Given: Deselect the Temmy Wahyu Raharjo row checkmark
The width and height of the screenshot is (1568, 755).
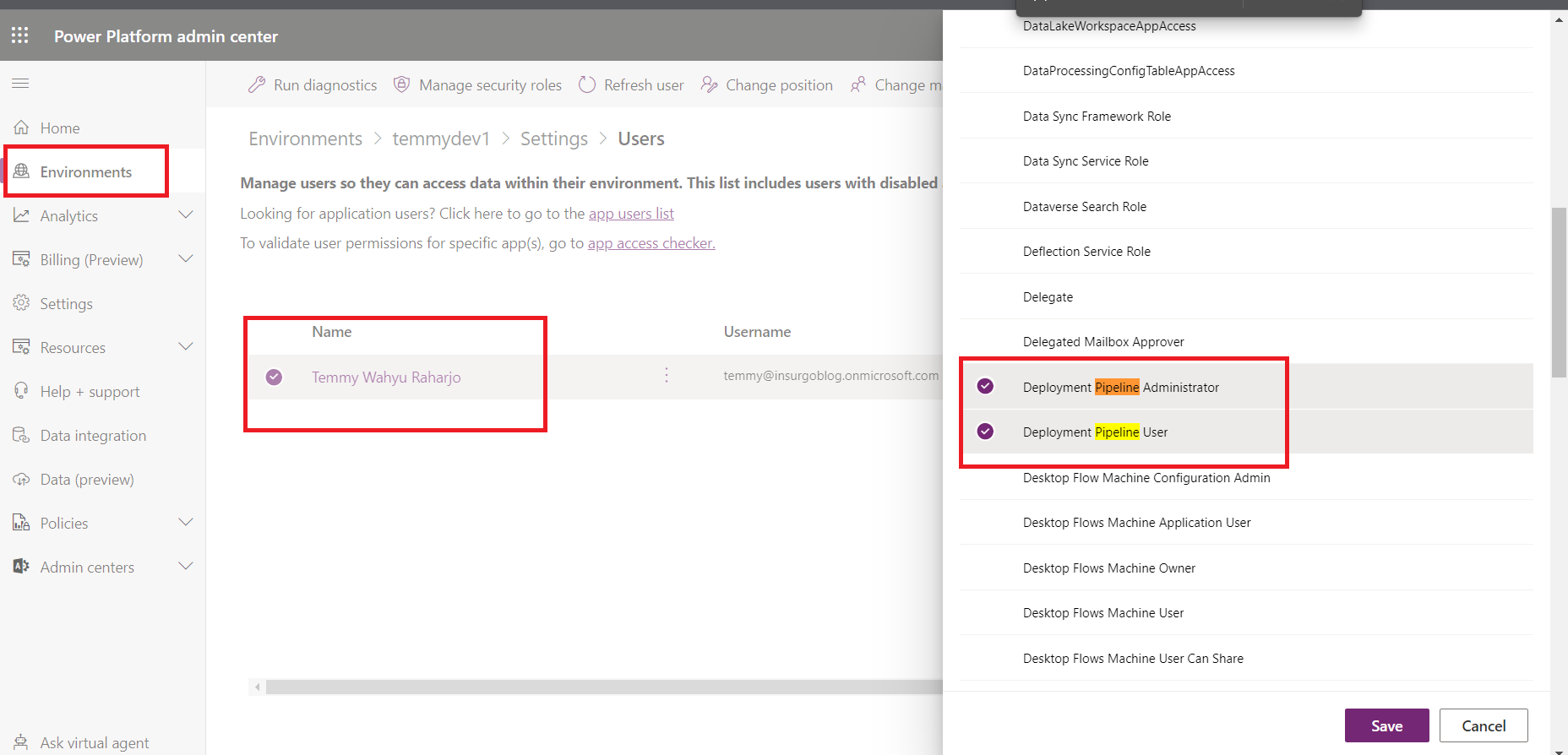Looking at the screenshot, I should click(x=274, y=377).
